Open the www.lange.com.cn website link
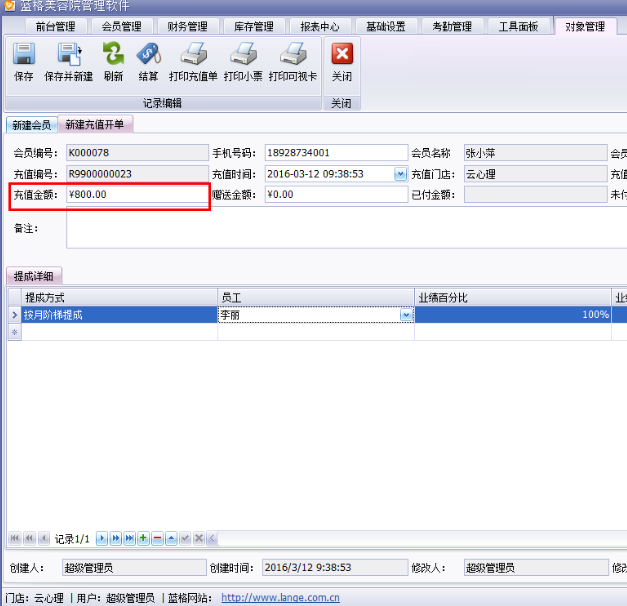Image resolution: width=627 pixels, height=606 pixels. 280,598
